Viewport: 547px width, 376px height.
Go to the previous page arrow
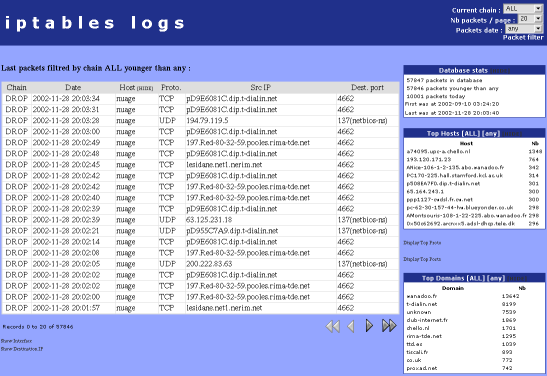(x=351, y=326)
